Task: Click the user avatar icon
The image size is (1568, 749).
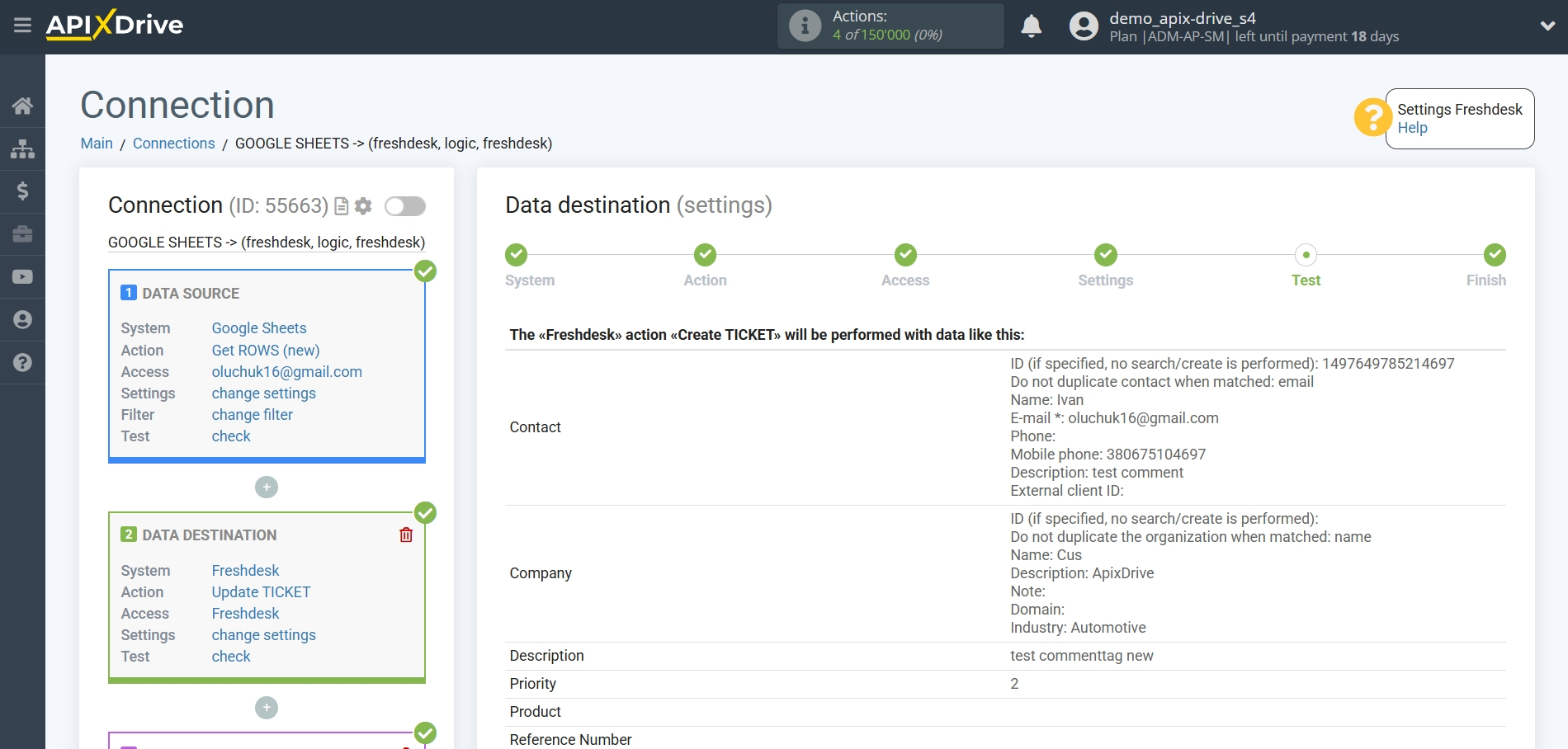Action: tap(1084, 26)
